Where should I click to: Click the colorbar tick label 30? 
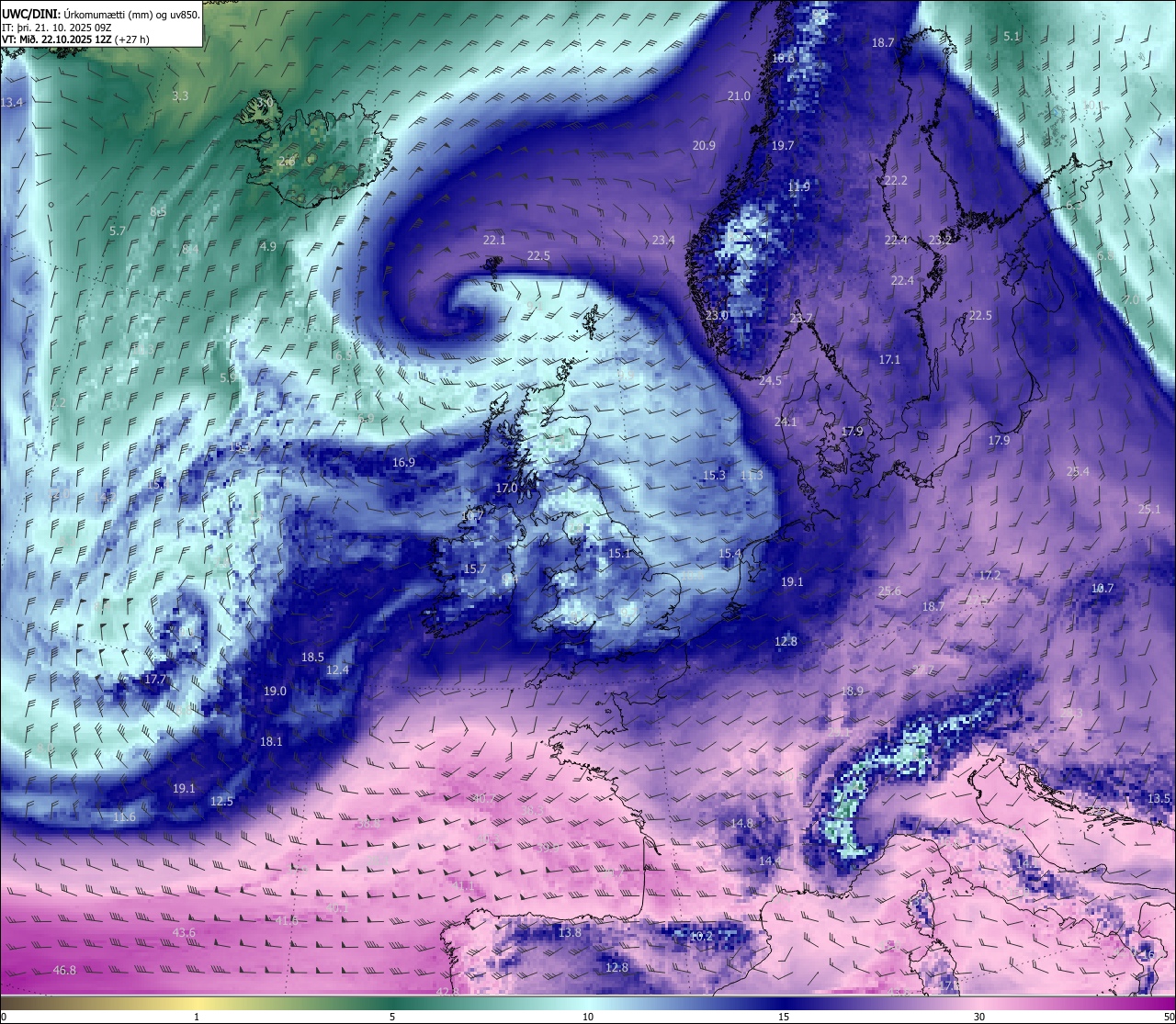pyautogui.click(x=979, y=1017)
